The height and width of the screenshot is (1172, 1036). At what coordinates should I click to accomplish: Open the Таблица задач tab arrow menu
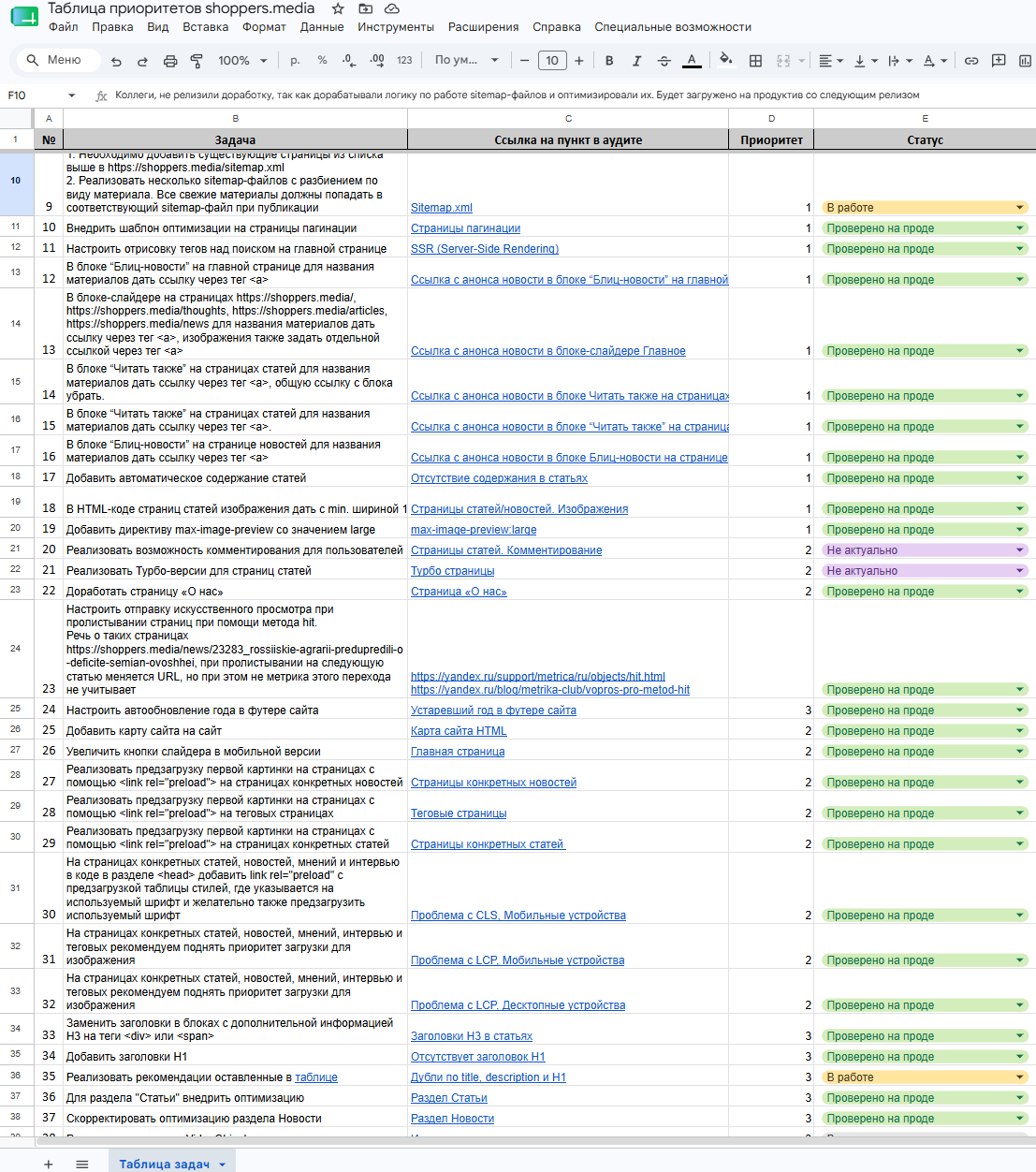(x=223, y=1165)
